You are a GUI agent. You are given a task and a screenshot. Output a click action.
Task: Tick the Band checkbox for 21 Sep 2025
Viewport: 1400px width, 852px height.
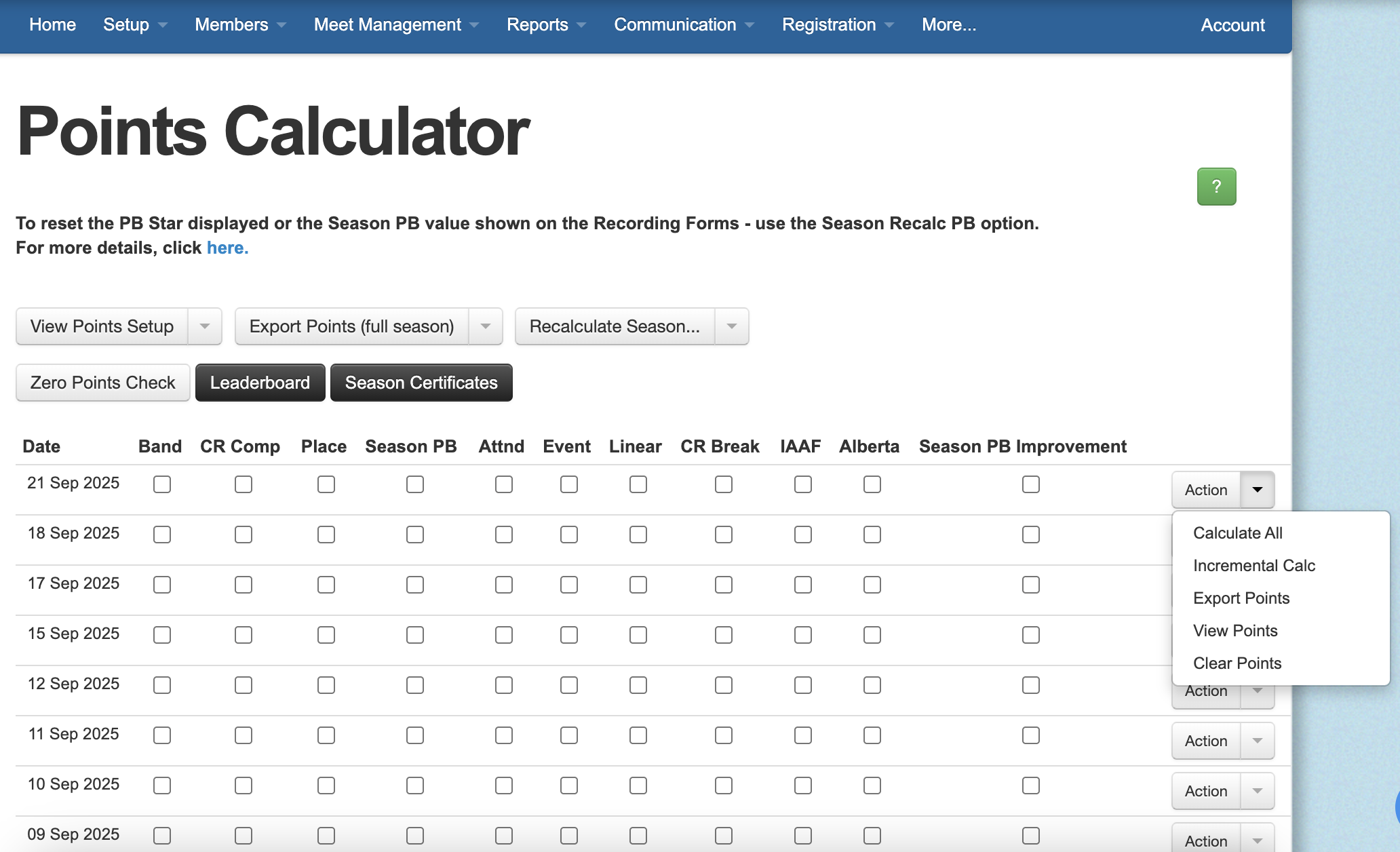tap(162, 484)
